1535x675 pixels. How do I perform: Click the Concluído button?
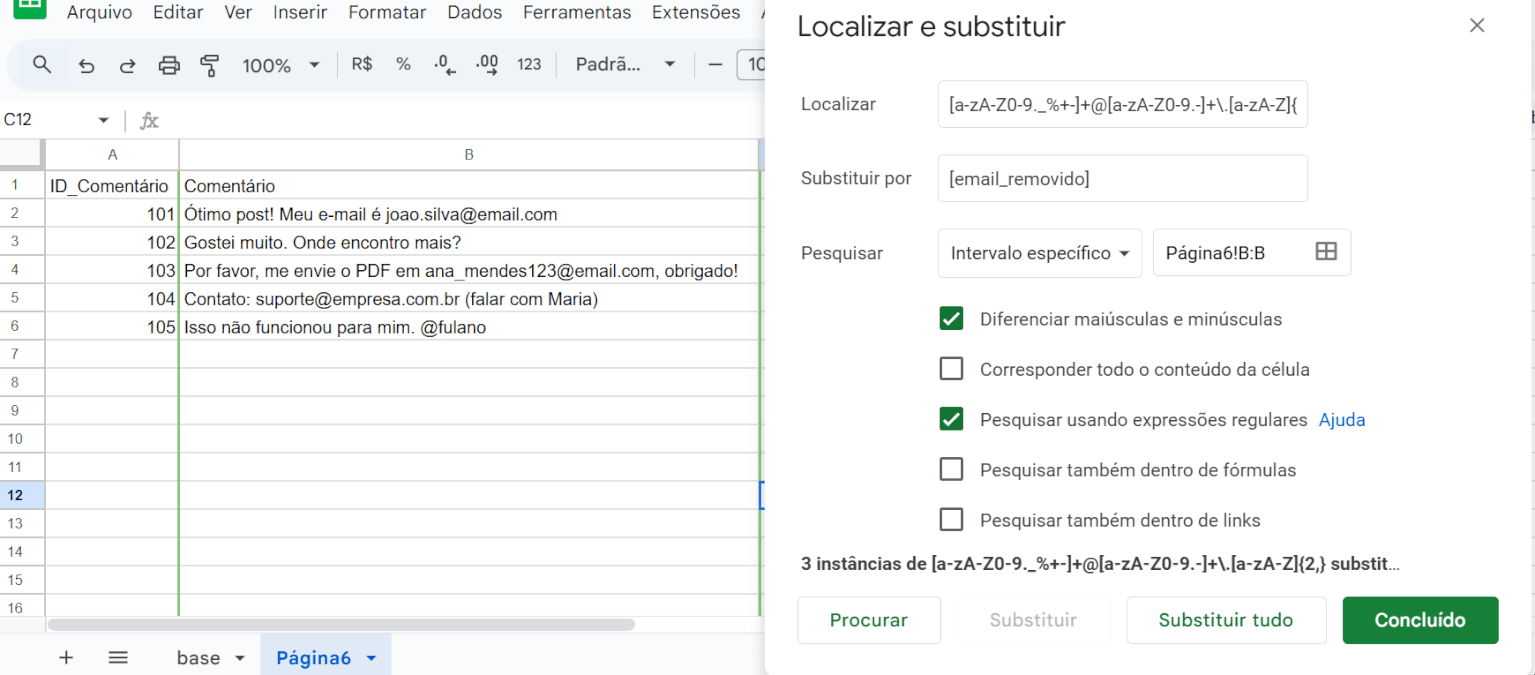coord(1420,620)
